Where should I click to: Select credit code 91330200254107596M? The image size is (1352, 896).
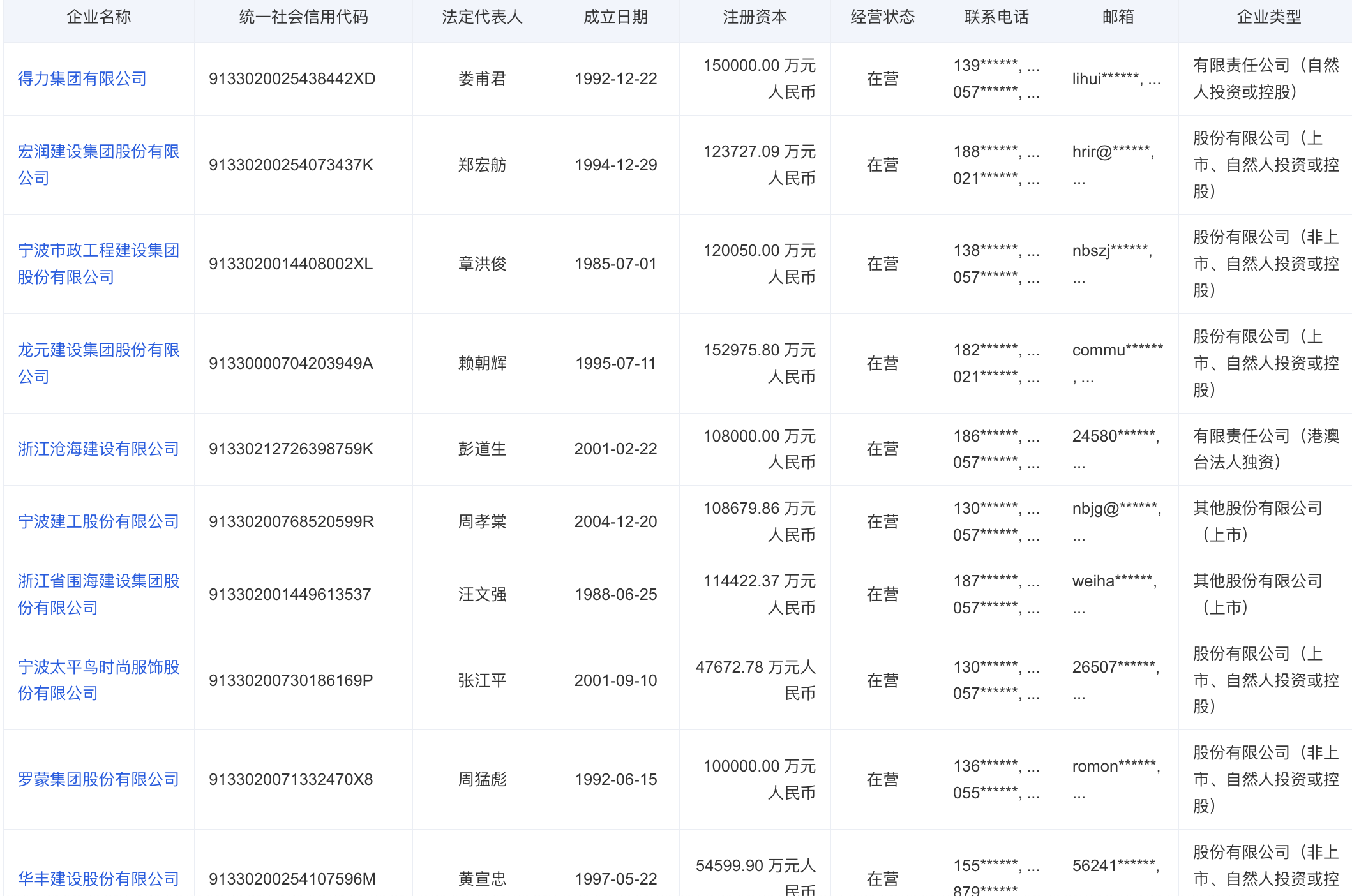tap(292, 879)
